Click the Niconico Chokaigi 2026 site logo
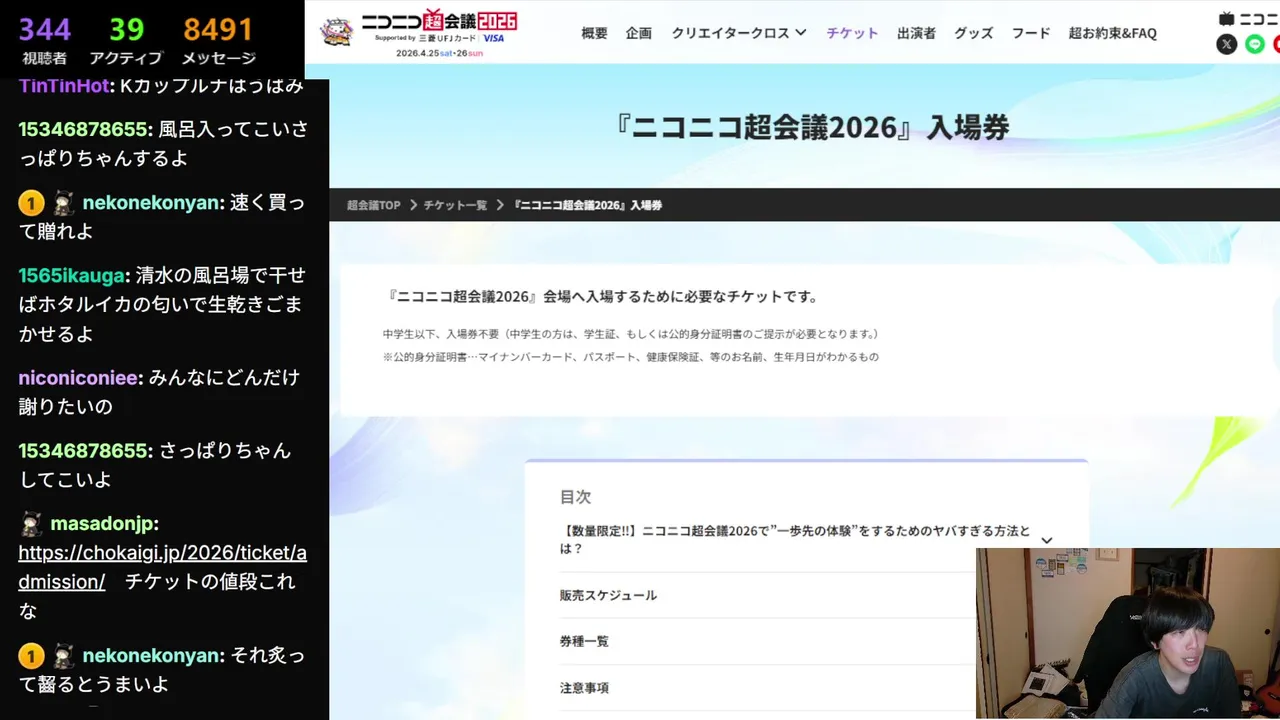Screen dimensions: 1280x720 click(419, 32)
